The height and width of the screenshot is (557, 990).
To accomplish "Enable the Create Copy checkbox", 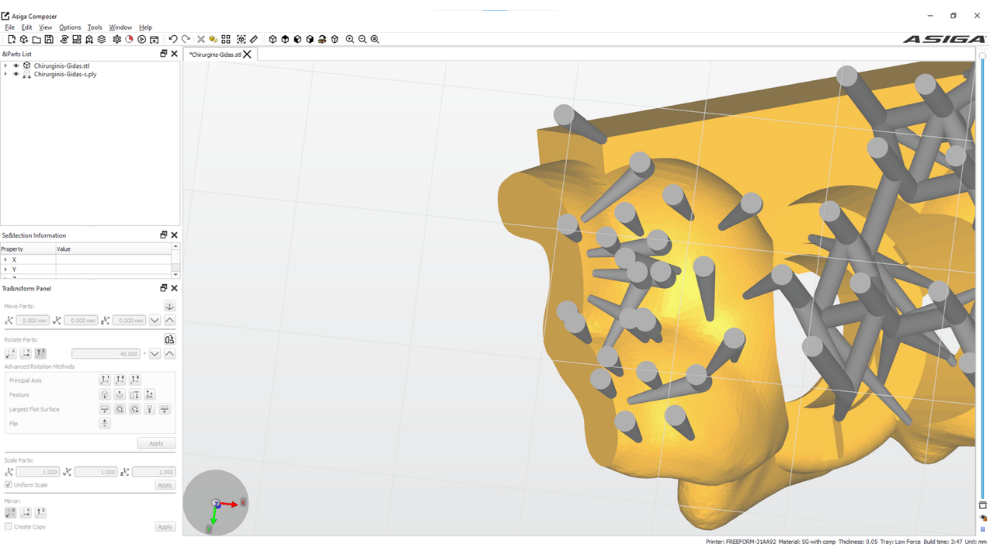I will pos(8,526).
